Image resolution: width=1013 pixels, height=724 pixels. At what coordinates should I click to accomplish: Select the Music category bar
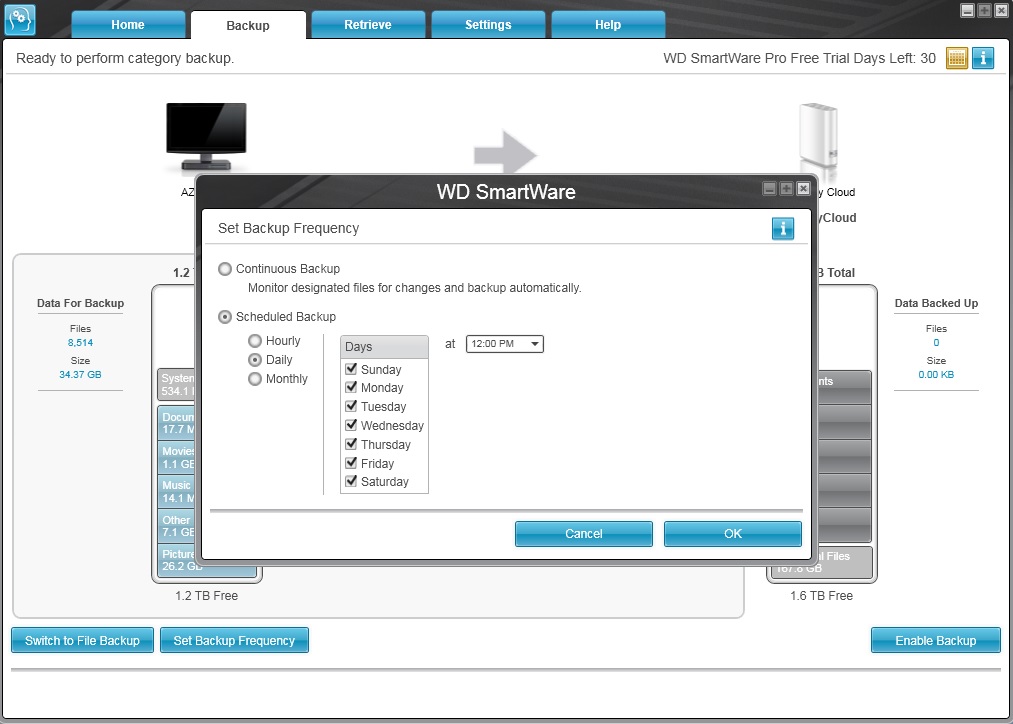coord(177,491)
